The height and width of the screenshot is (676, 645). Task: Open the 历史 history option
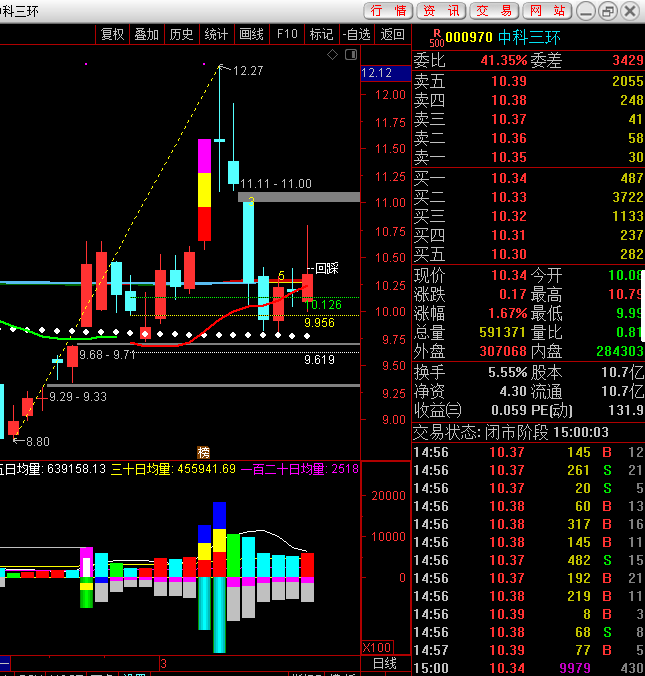click(182, 34)
